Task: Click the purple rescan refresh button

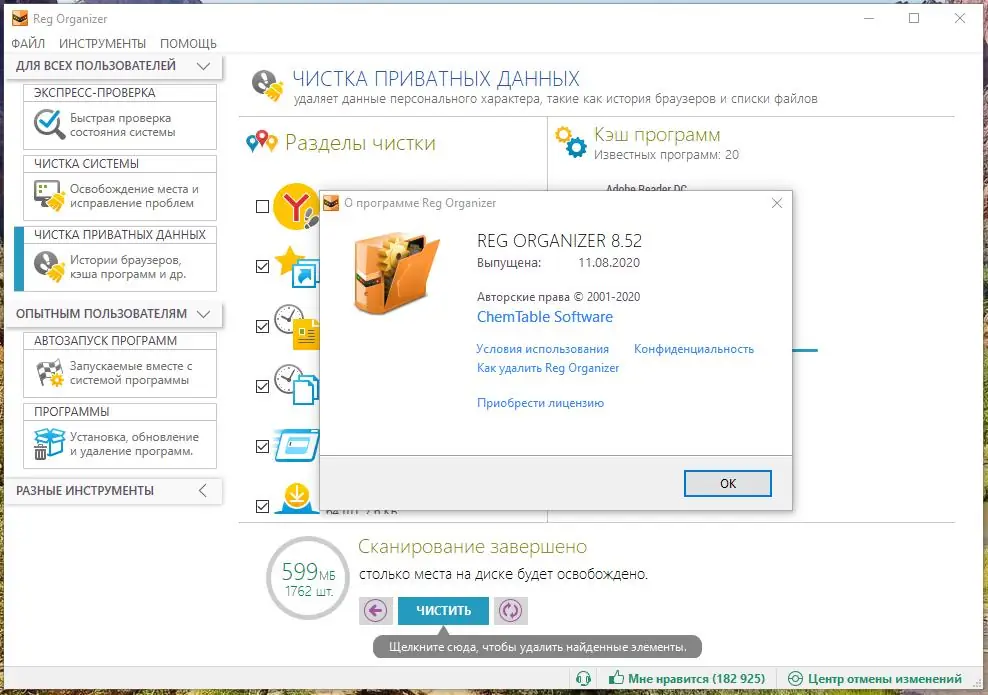Action: (x=510, y=611)
